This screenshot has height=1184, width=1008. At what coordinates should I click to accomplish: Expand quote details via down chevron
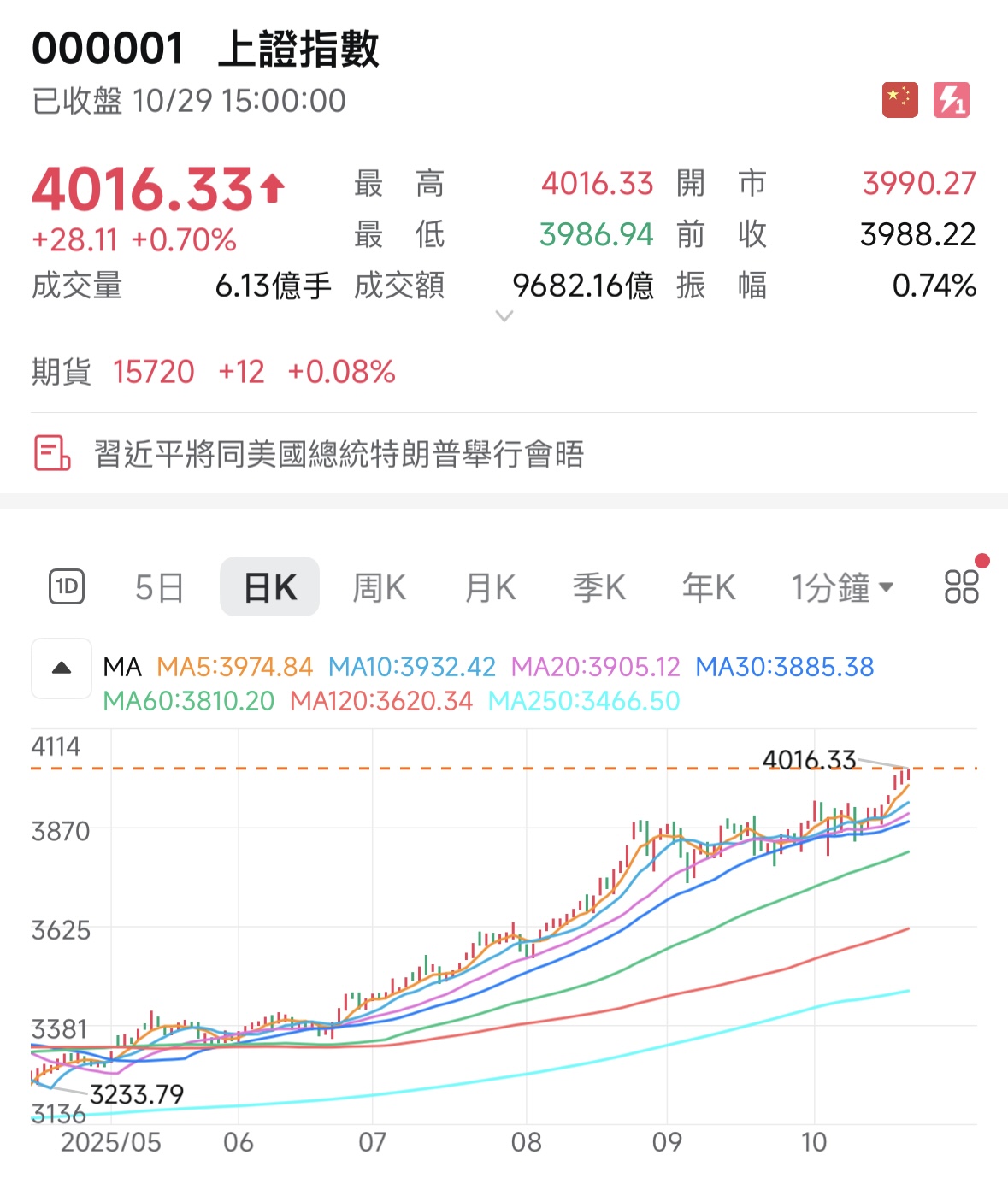point(504,315)
